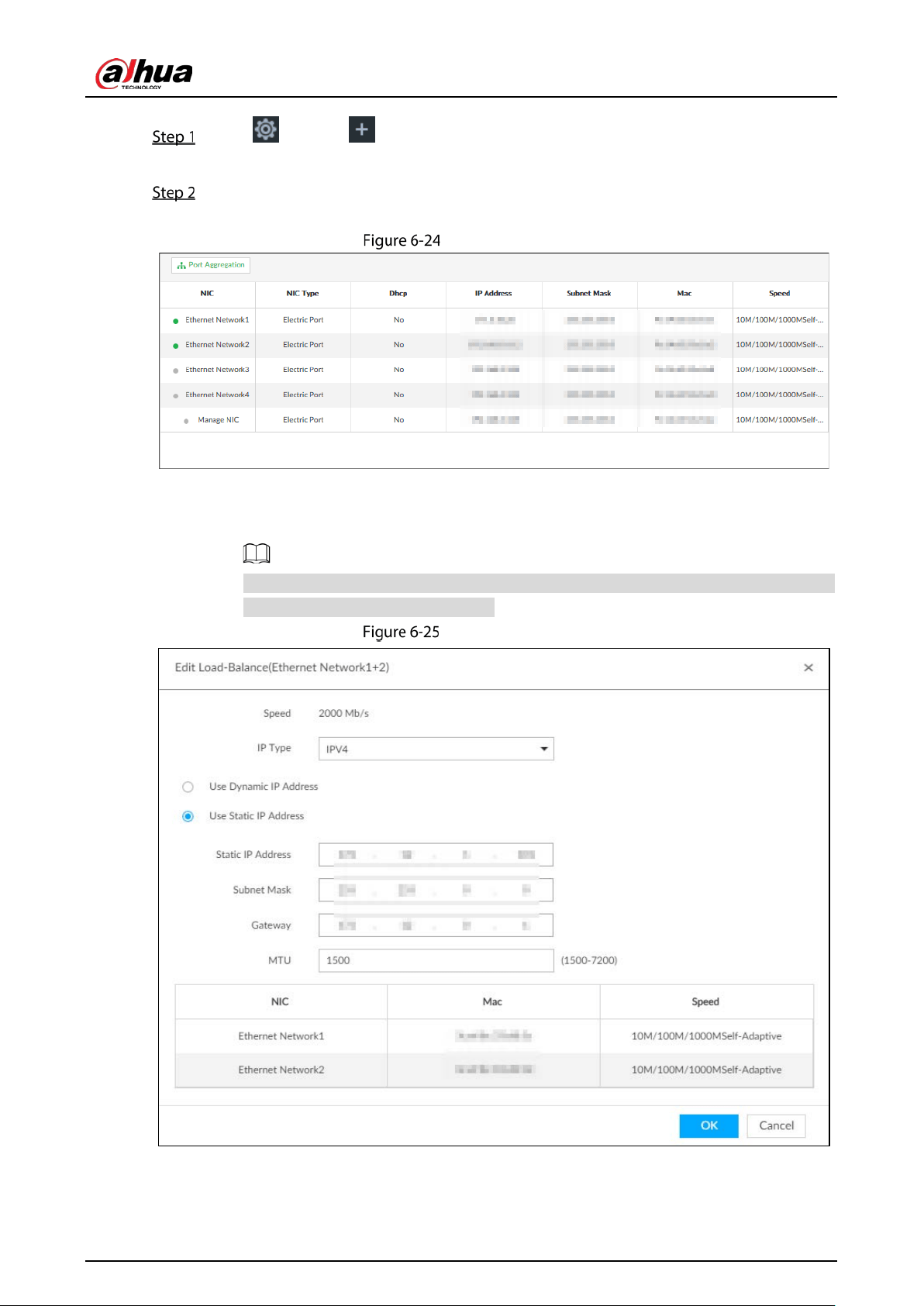Click Ethernet Network1 row in dialog table
This screenshot has width=924, height=1306.
click(x=495, y=1036)
